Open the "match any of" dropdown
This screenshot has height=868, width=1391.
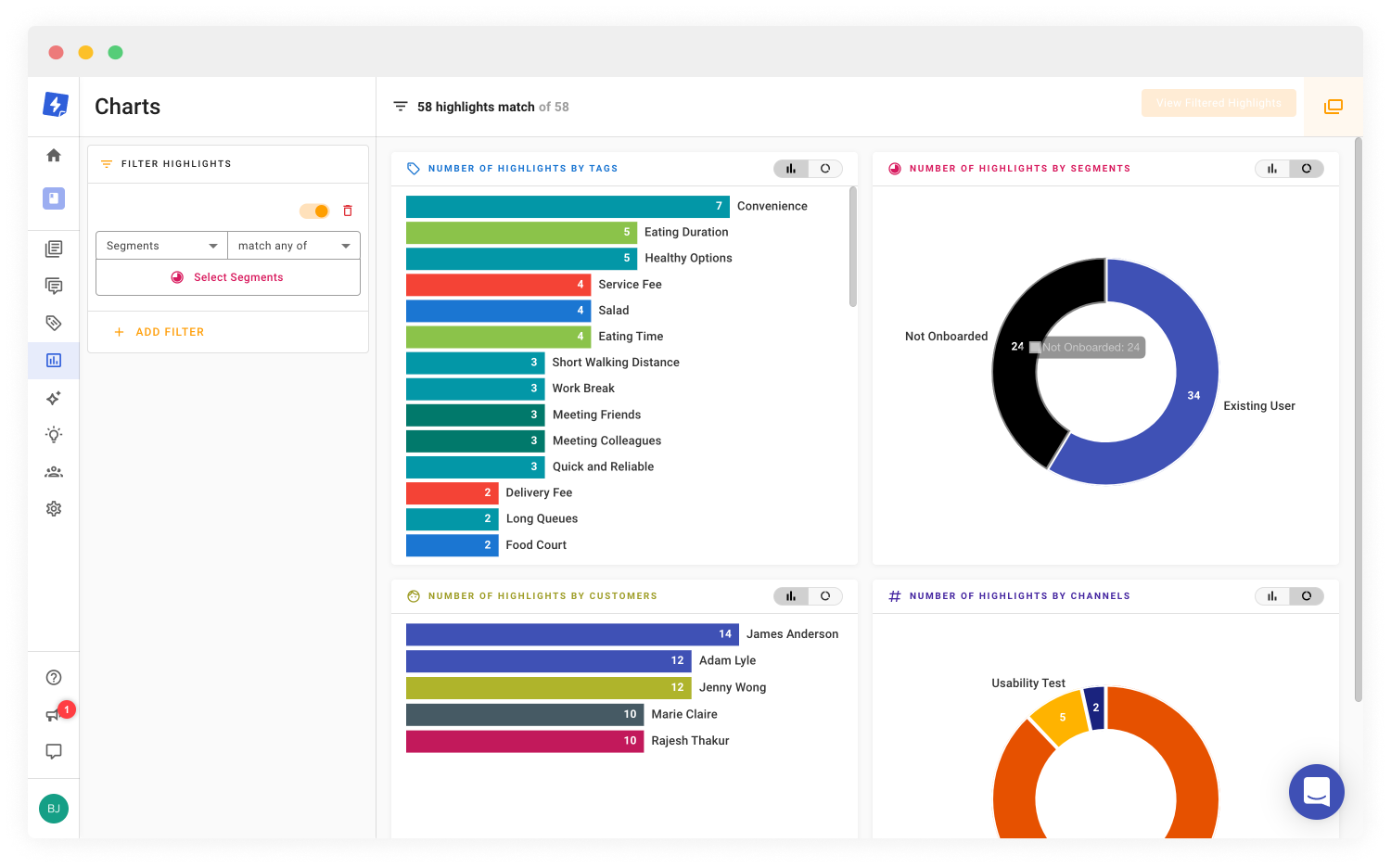(x=294, y=246)
